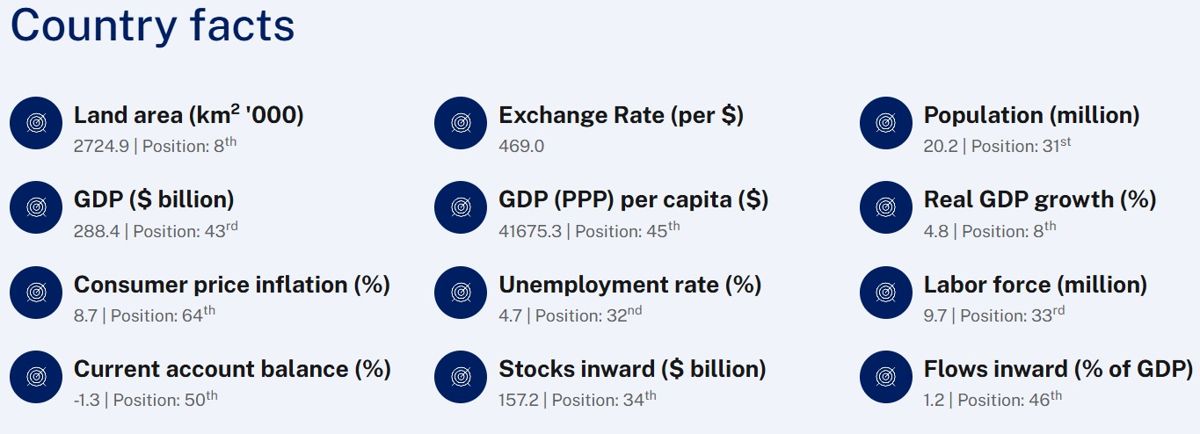This screenshot has width=1200, height=434.
Task: Click the target icon beside Land area
Action: (x=35, y=124)
